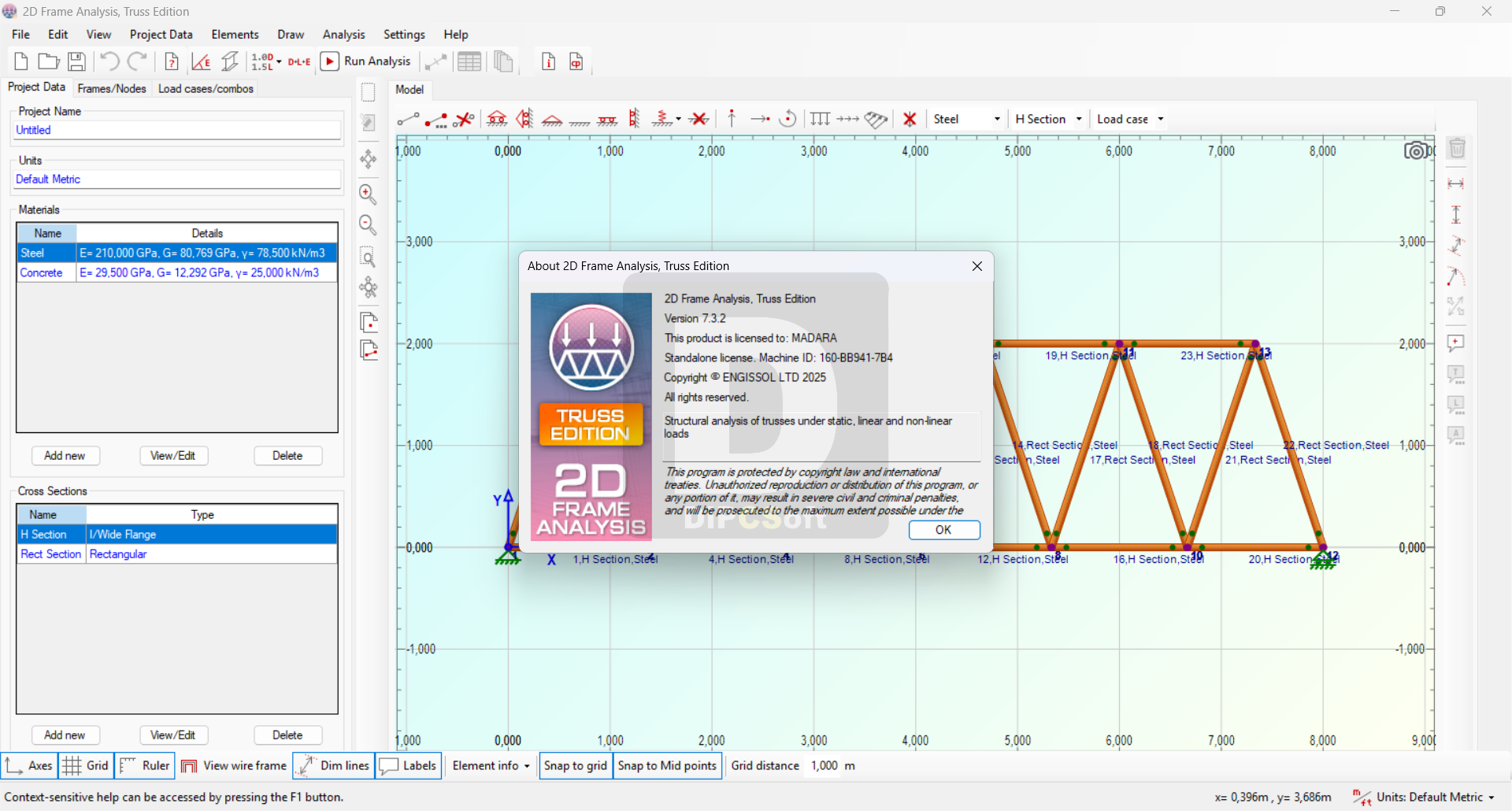The height and width of the screenshot is (811, 1512).
Task: Choose the horizontal roller support tool
Action: tap(497, 119)
